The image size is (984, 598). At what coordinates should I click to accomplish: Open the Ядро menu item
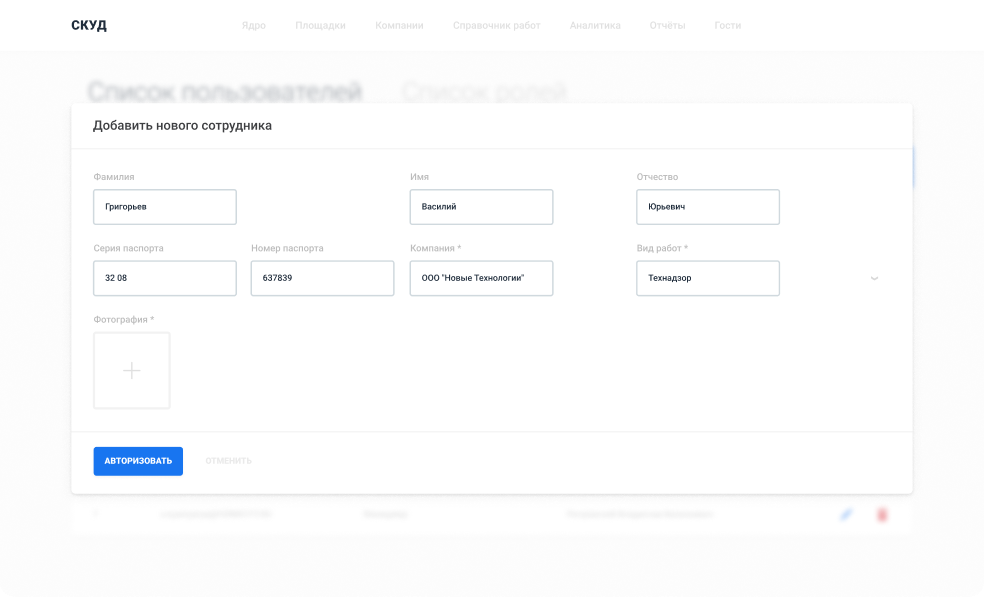pyautogui.click(x=254, y=26)
